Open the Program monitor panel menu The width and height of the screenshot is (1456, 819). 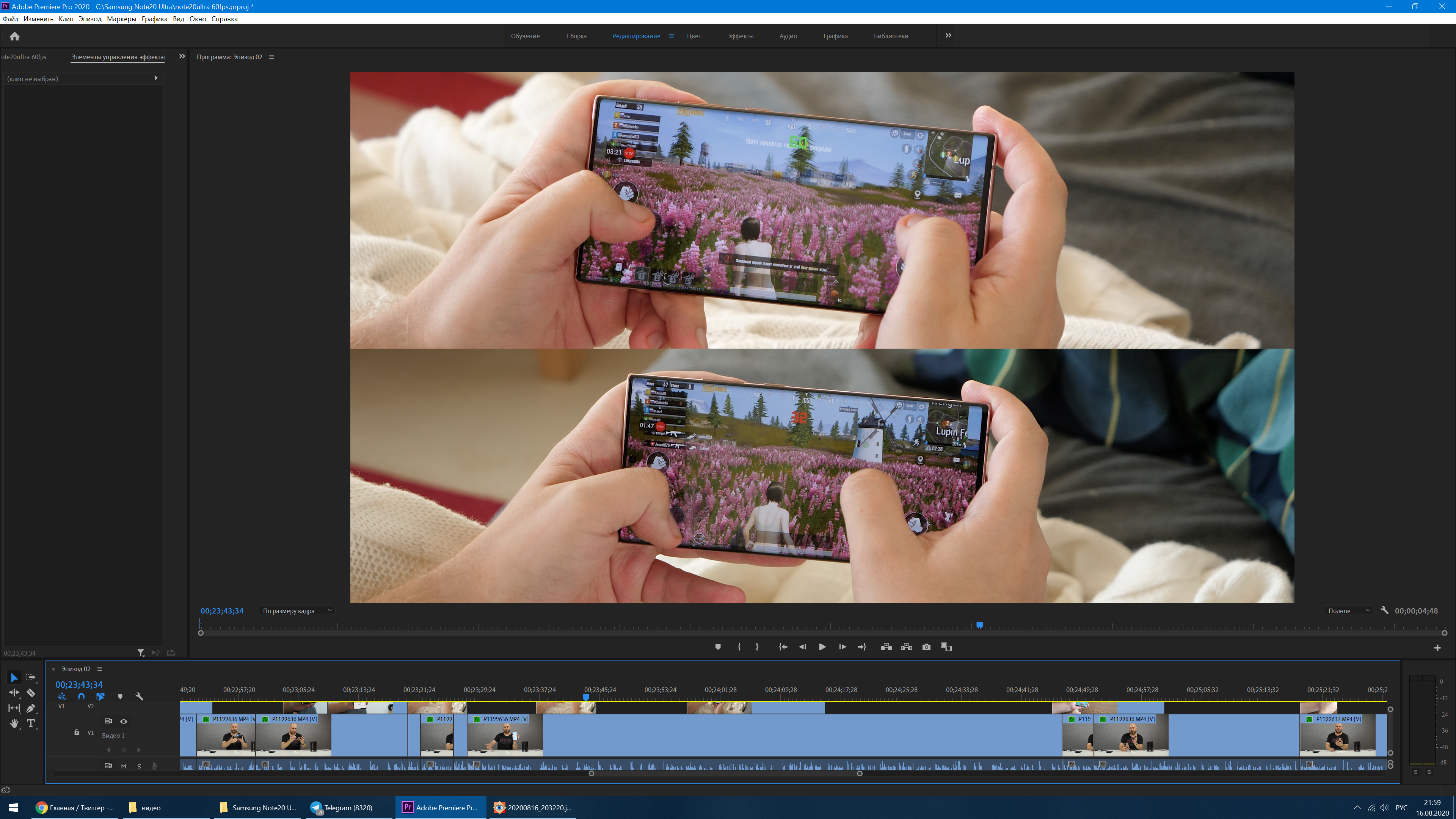tap(271, 57)
